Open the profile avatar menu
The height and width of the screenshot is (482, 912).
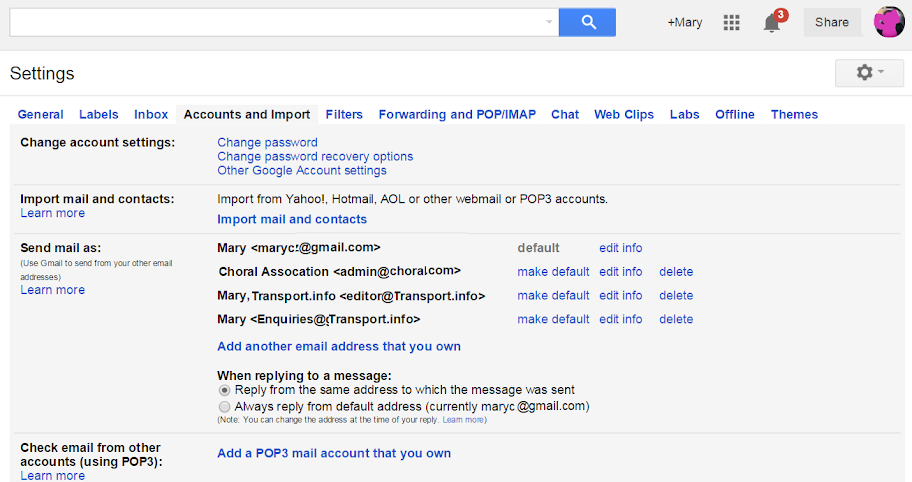tap(889, 22)
